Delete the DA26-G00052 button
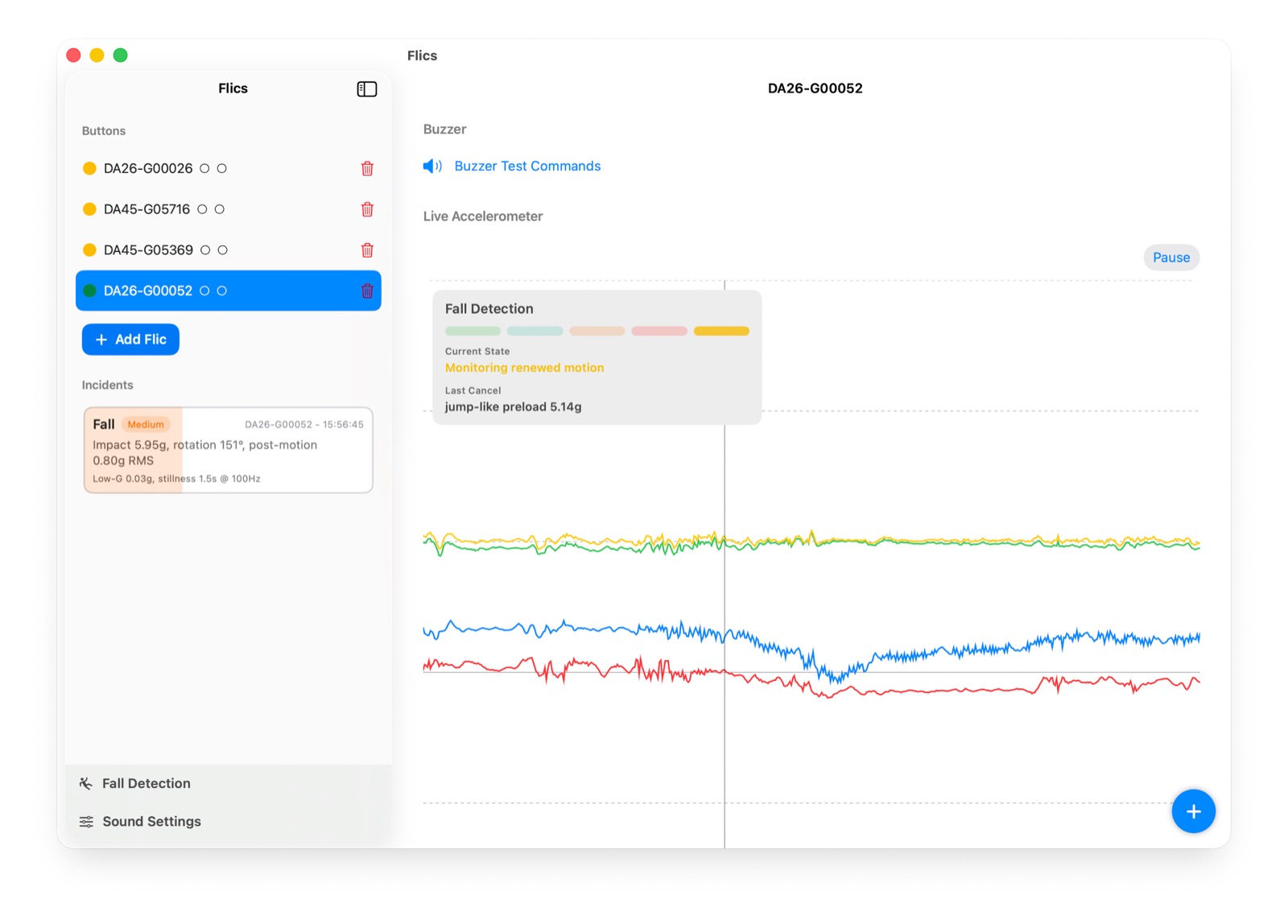Screen dimensions: 1288x924 (x=367, y=291)
